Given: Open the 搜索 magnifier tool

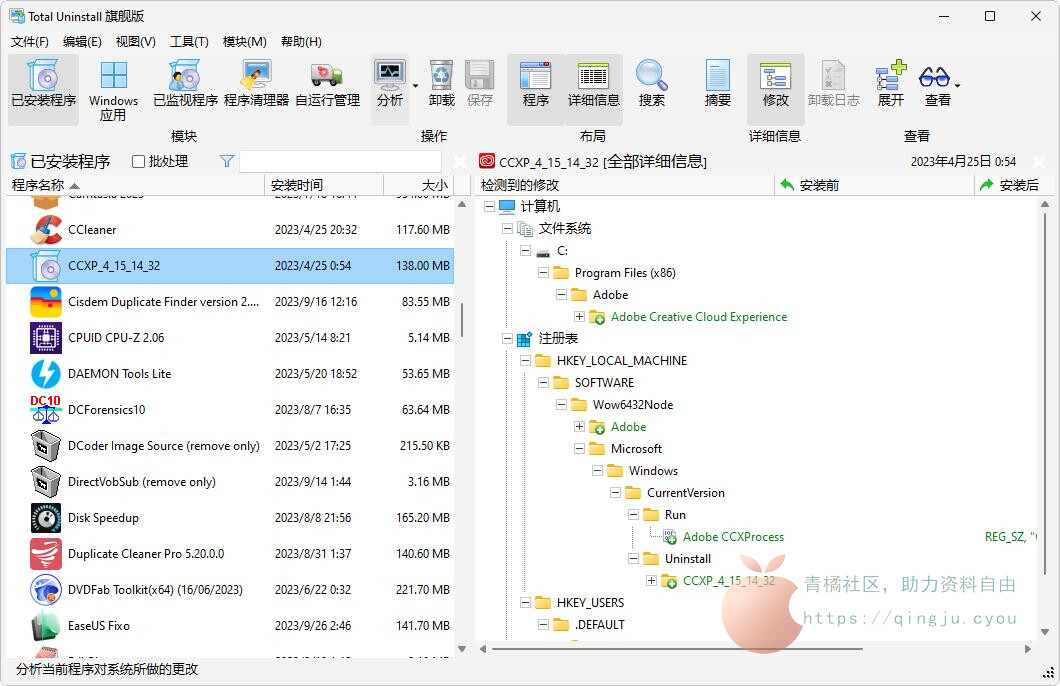Looking at the screenshot, I should pyautogui.click(x=652, y=84).
